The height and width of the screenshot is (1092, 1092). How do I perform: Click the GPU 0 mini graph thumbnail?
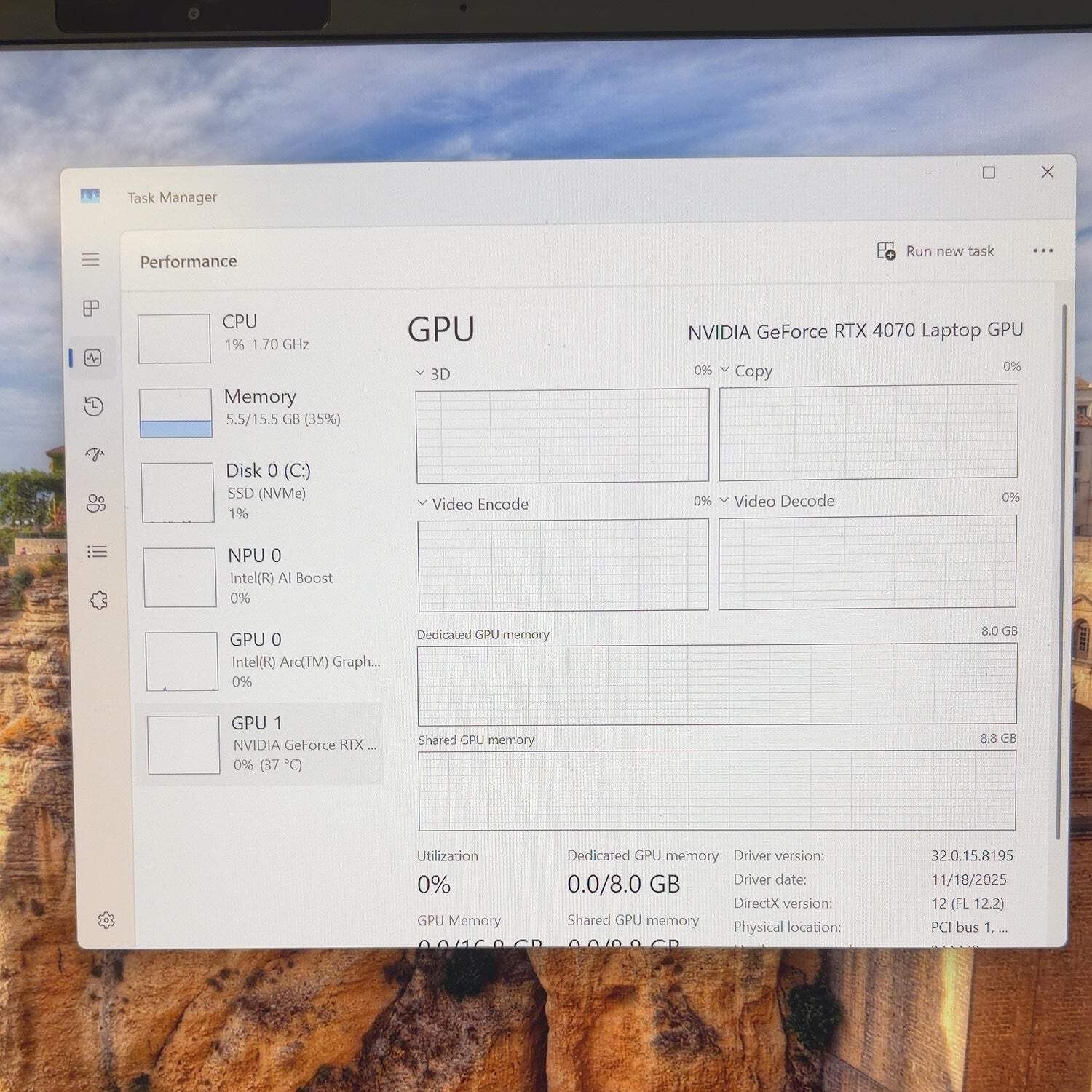182,661
